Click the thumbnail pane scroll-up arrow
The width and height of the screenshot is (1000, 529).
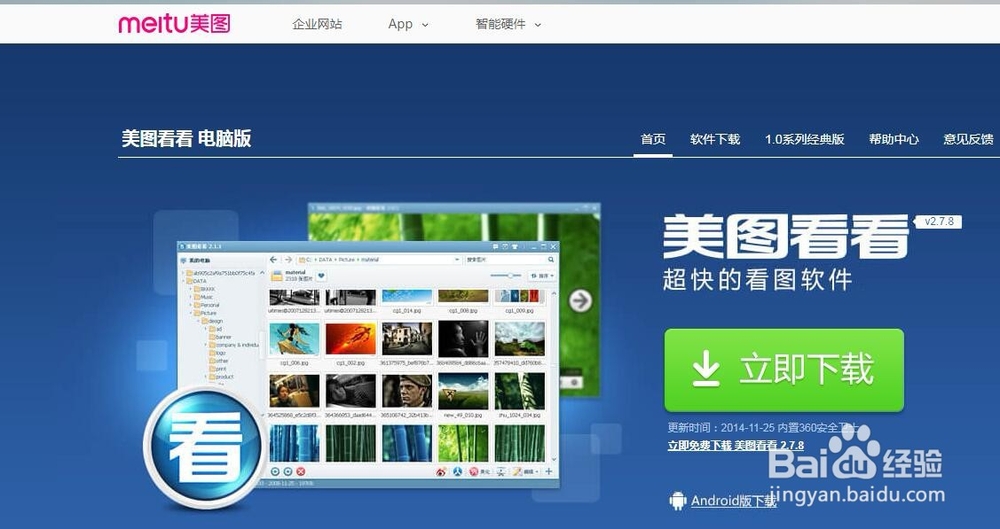pyautogui.click(x=554, y=294)
